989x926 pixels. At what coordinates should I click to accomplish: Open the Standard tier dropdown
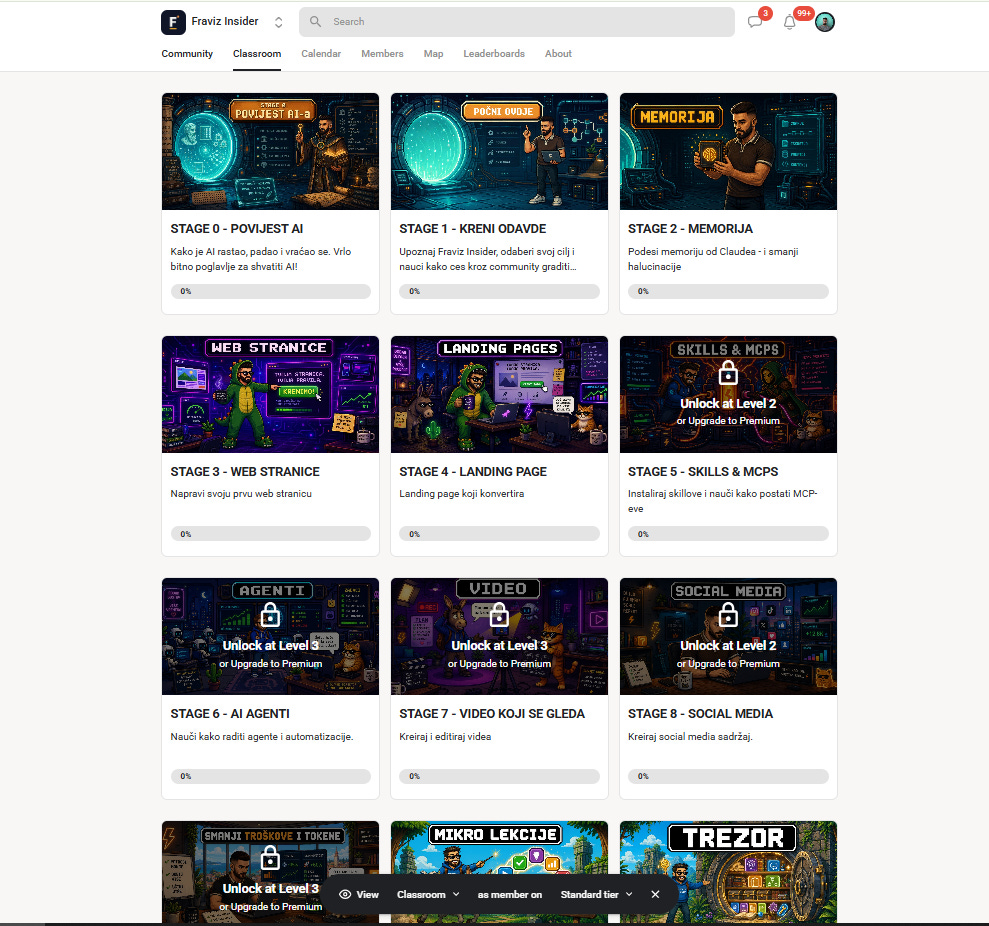596,894
